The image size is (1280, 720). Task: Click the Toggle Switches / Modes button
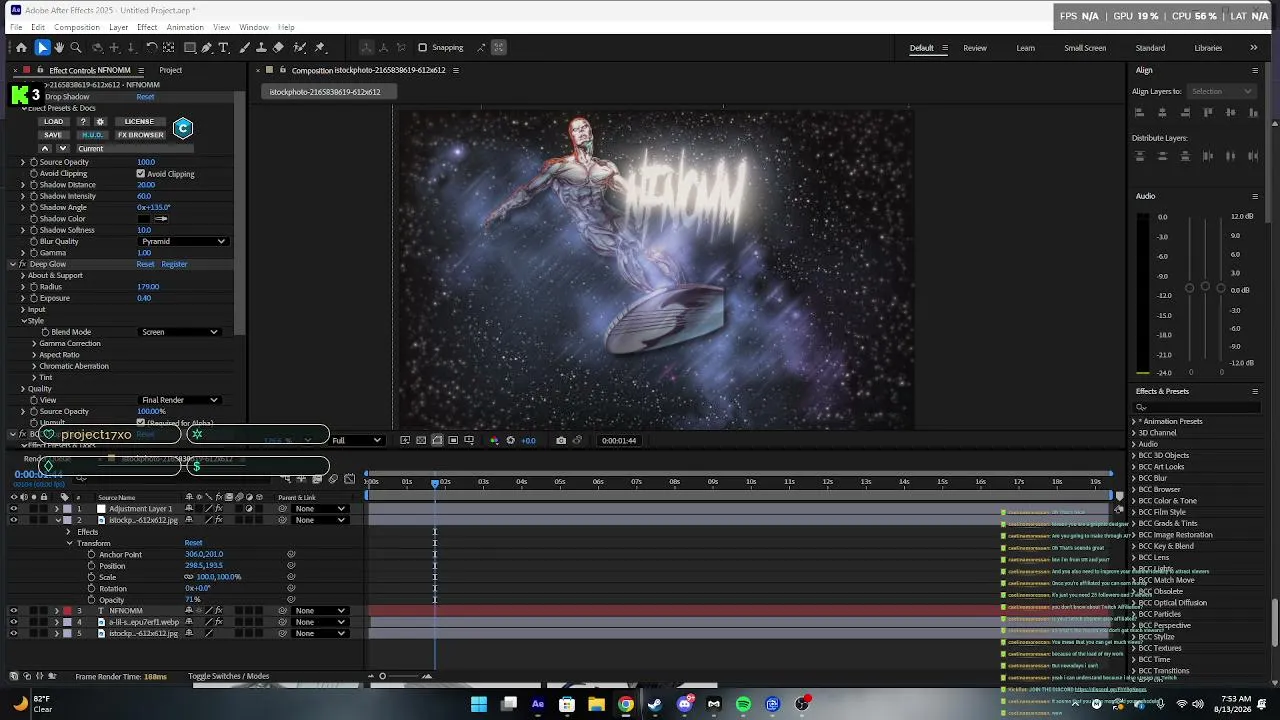tap(228, 676)
